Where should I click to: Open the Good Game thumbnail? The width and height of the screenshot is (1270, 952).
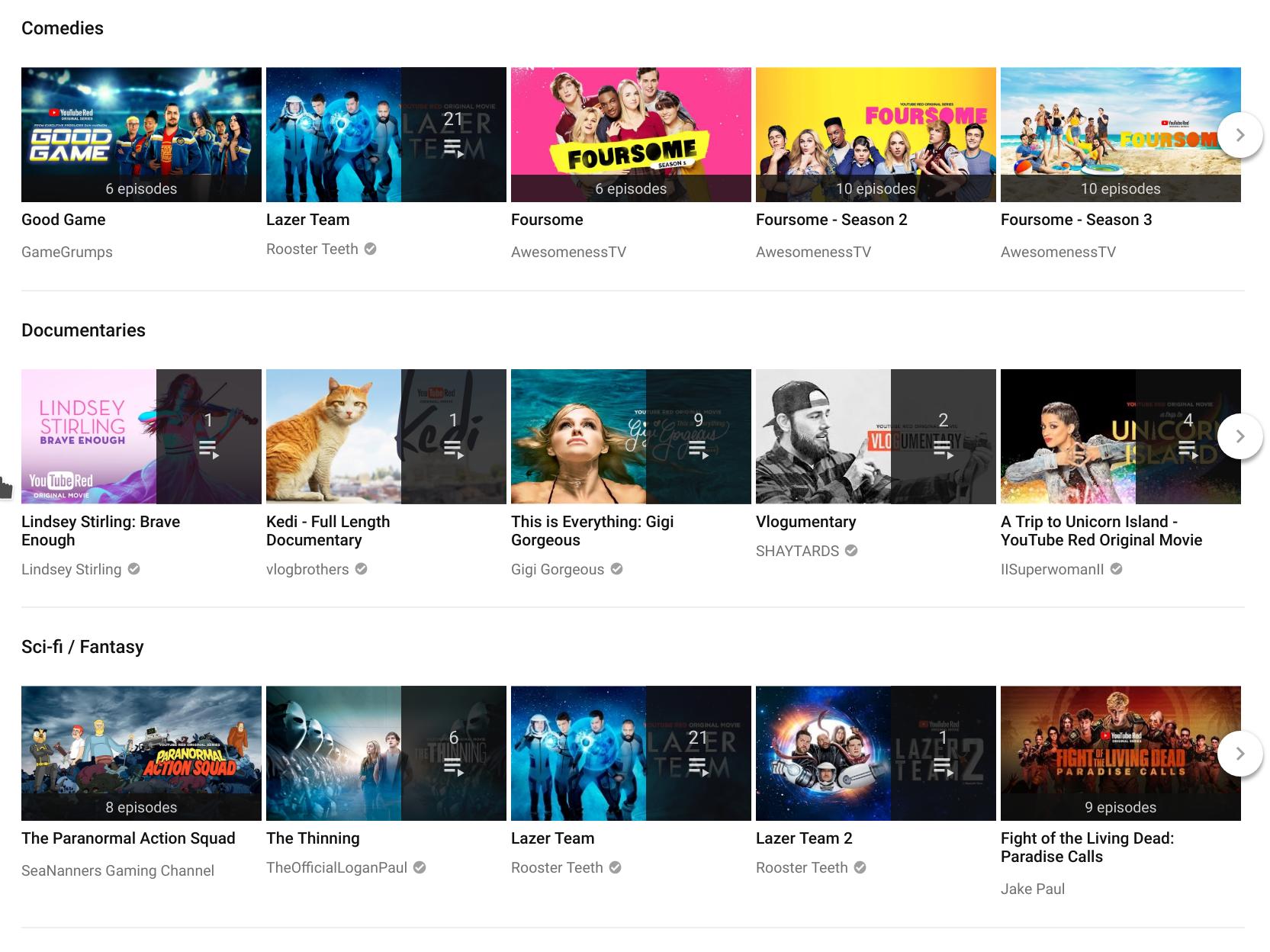(141, 135)
